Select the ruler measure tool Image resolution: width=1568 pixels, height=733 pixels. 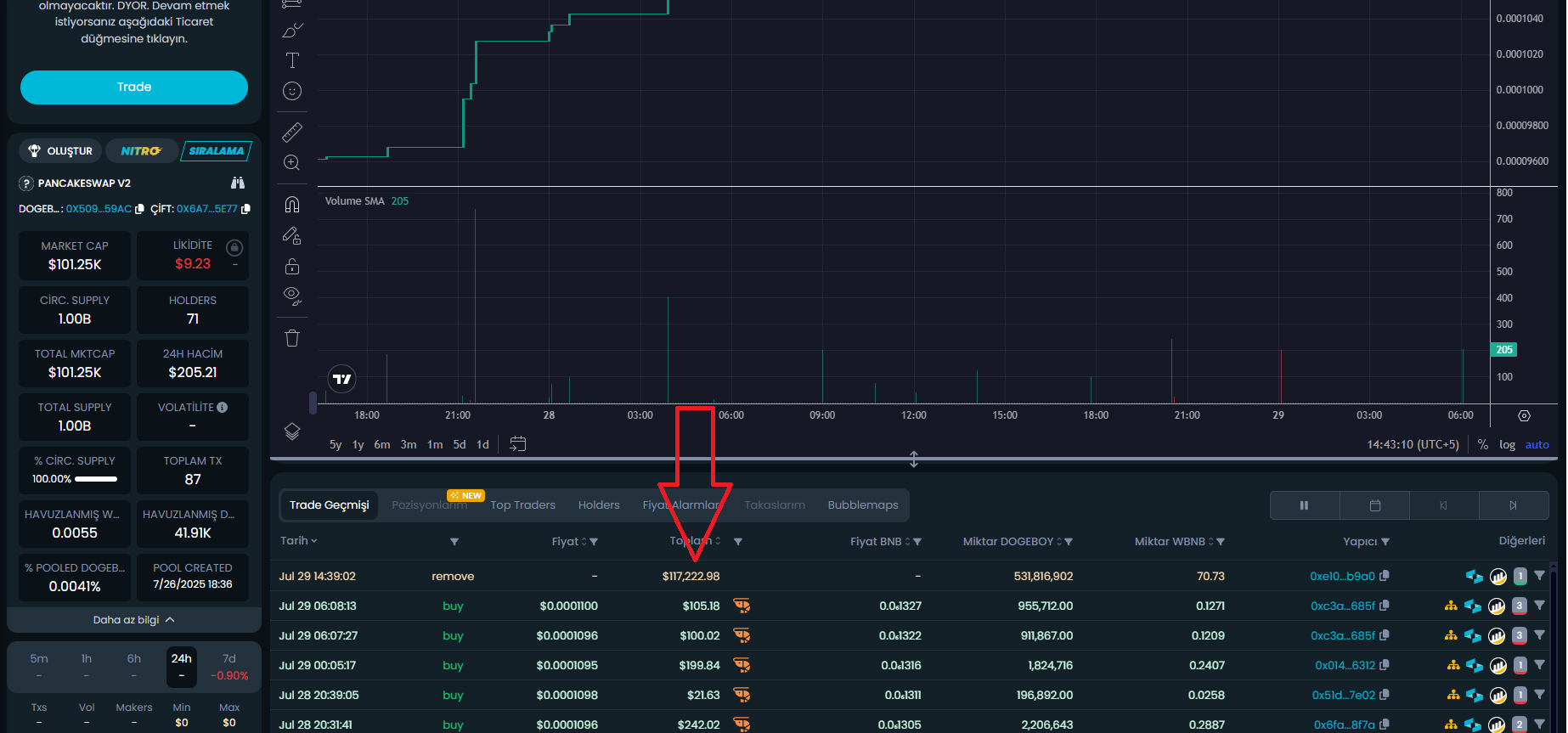(x=292, y=132)
